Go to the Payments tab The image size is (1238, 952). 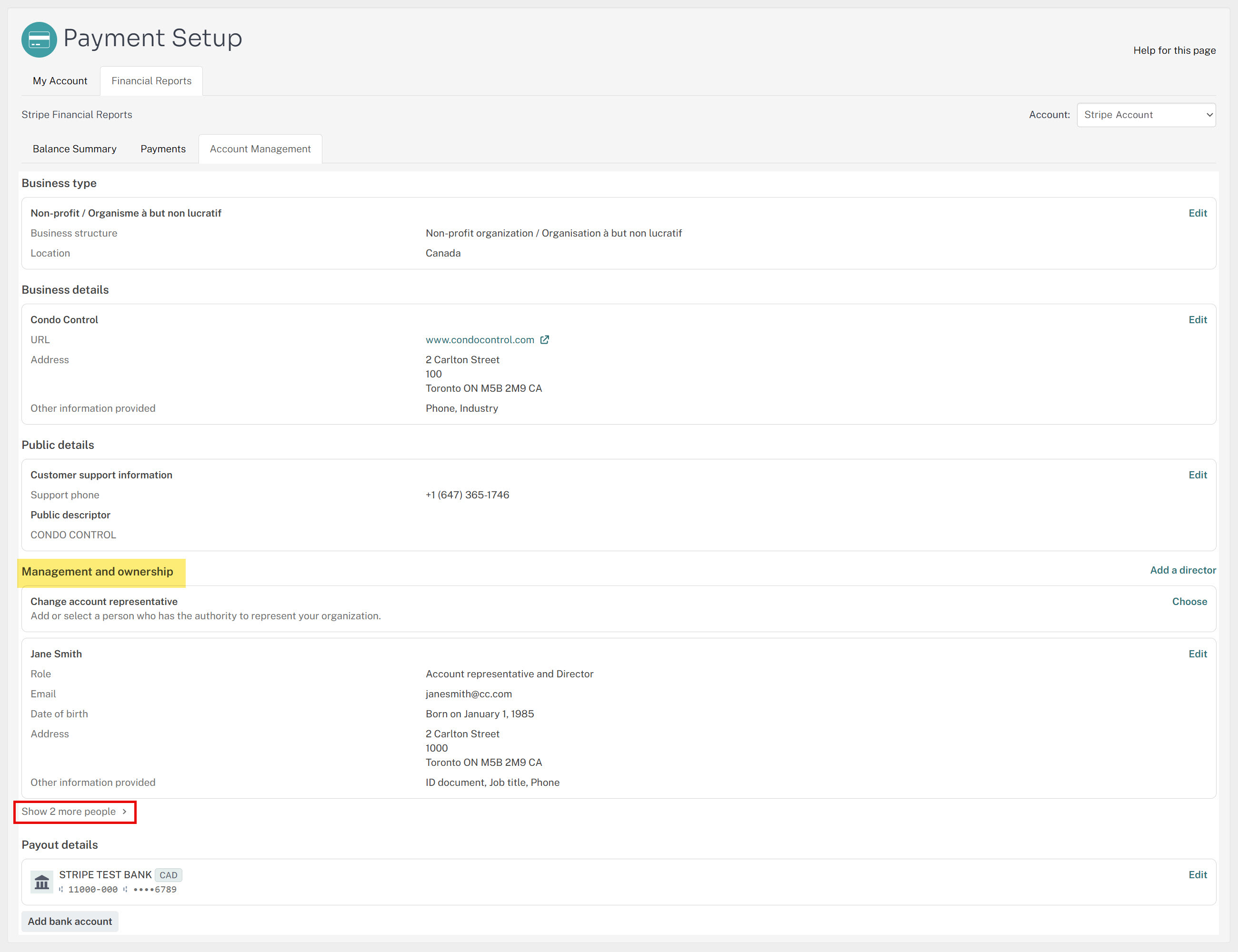click(163, 149)
